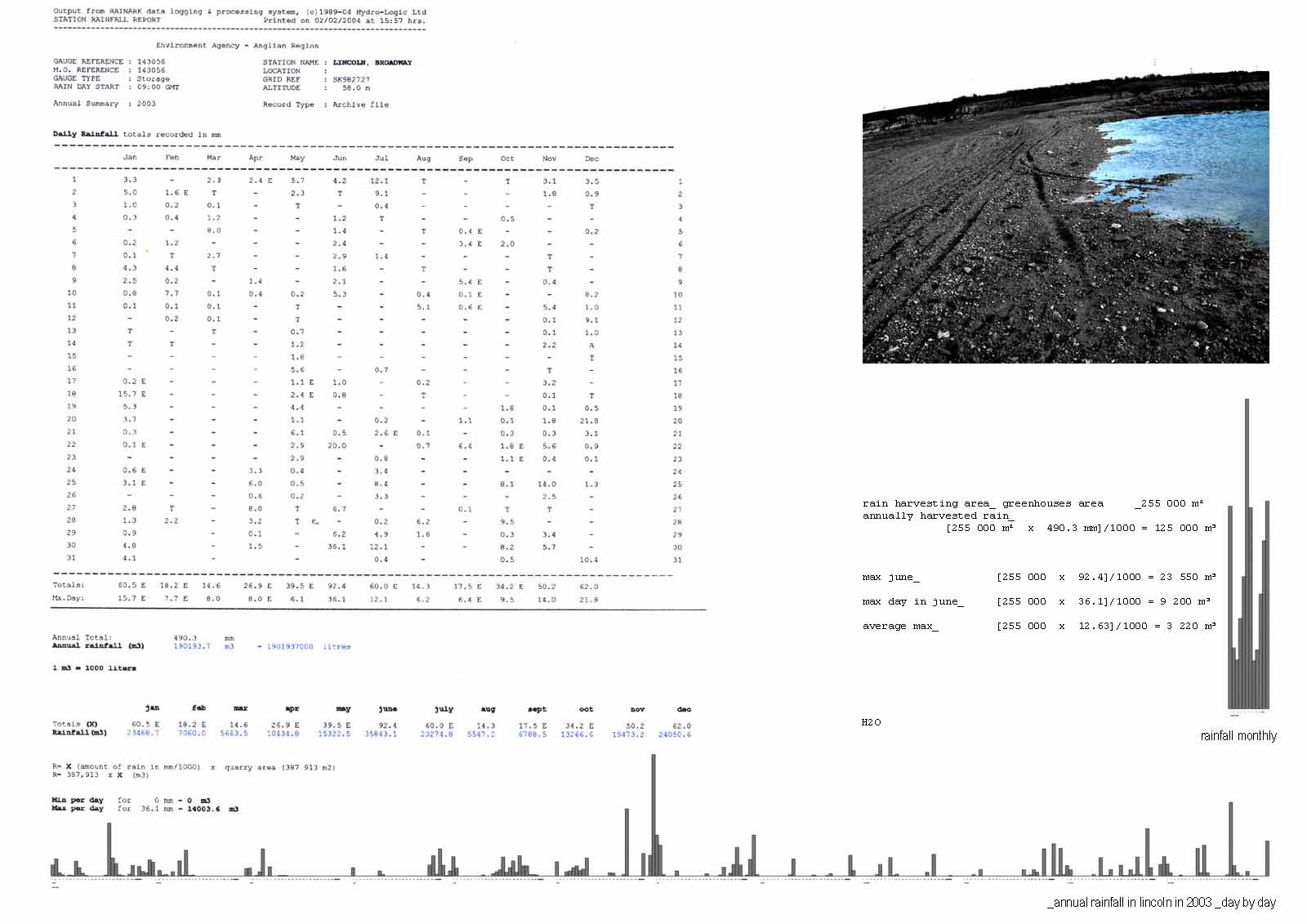1307x924 pixels.
Task: Click the quarry lake photograph
Action: [1065, 217]
